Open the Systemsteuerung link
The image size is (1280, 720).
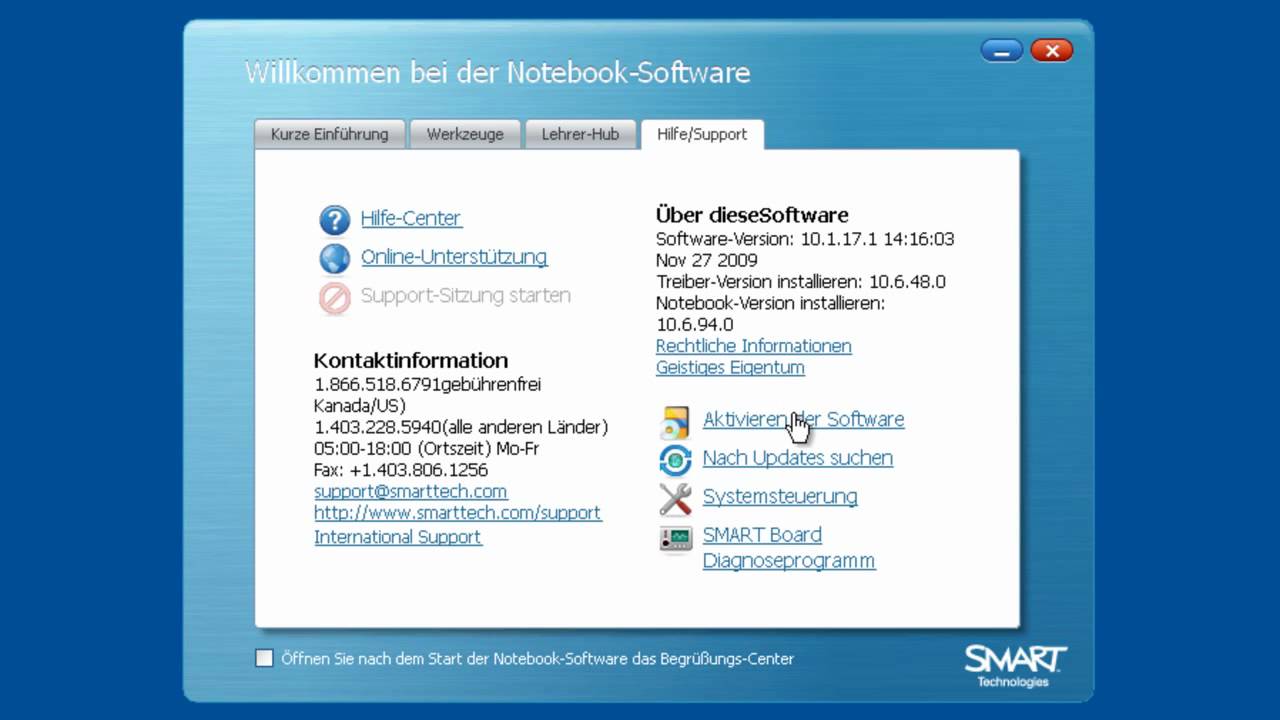coord(780,497)
